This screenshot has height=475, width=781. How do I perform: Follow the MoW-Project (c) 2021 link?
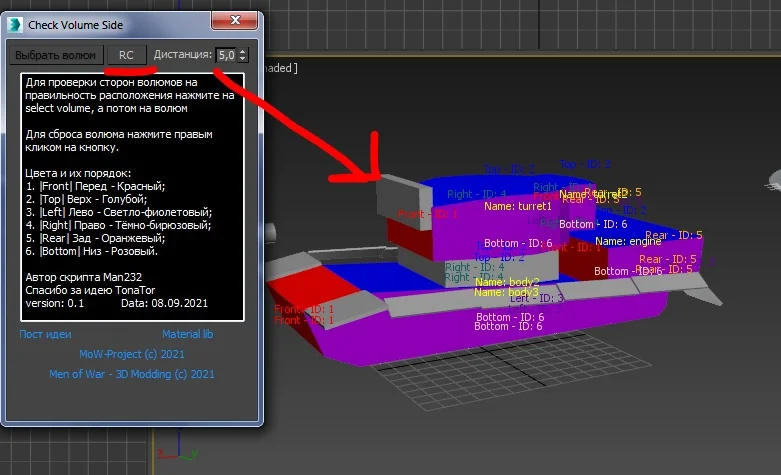(131, 354)
